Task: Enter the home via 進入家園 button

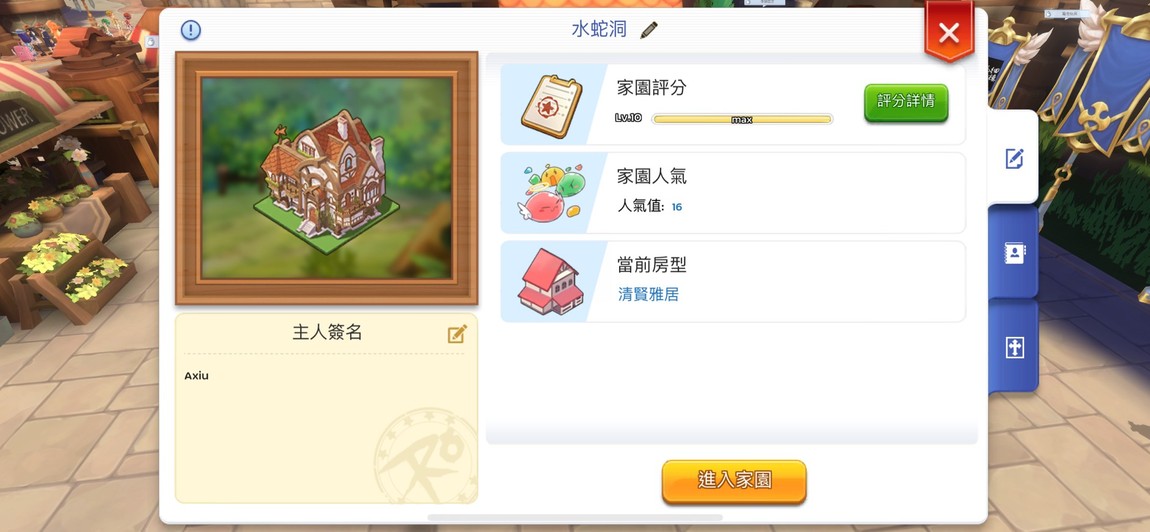Action: pyautogui.click(x=734, y=481)
